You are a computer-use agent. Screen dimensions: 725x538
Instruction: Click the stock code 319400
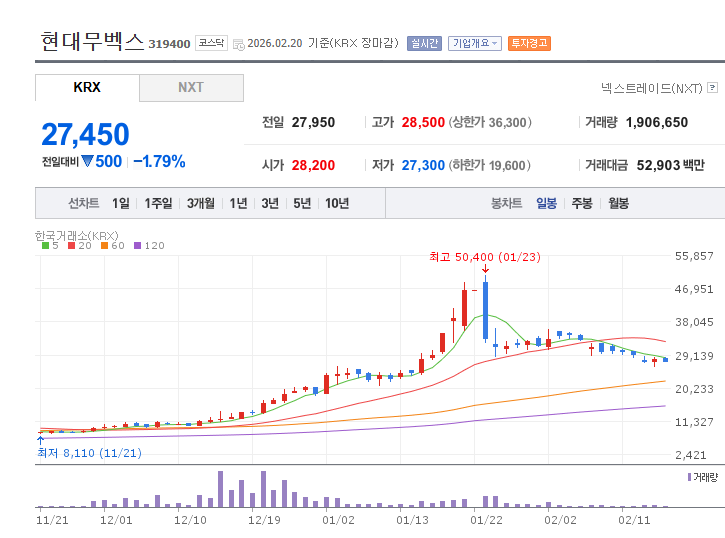tap(169, 44)
